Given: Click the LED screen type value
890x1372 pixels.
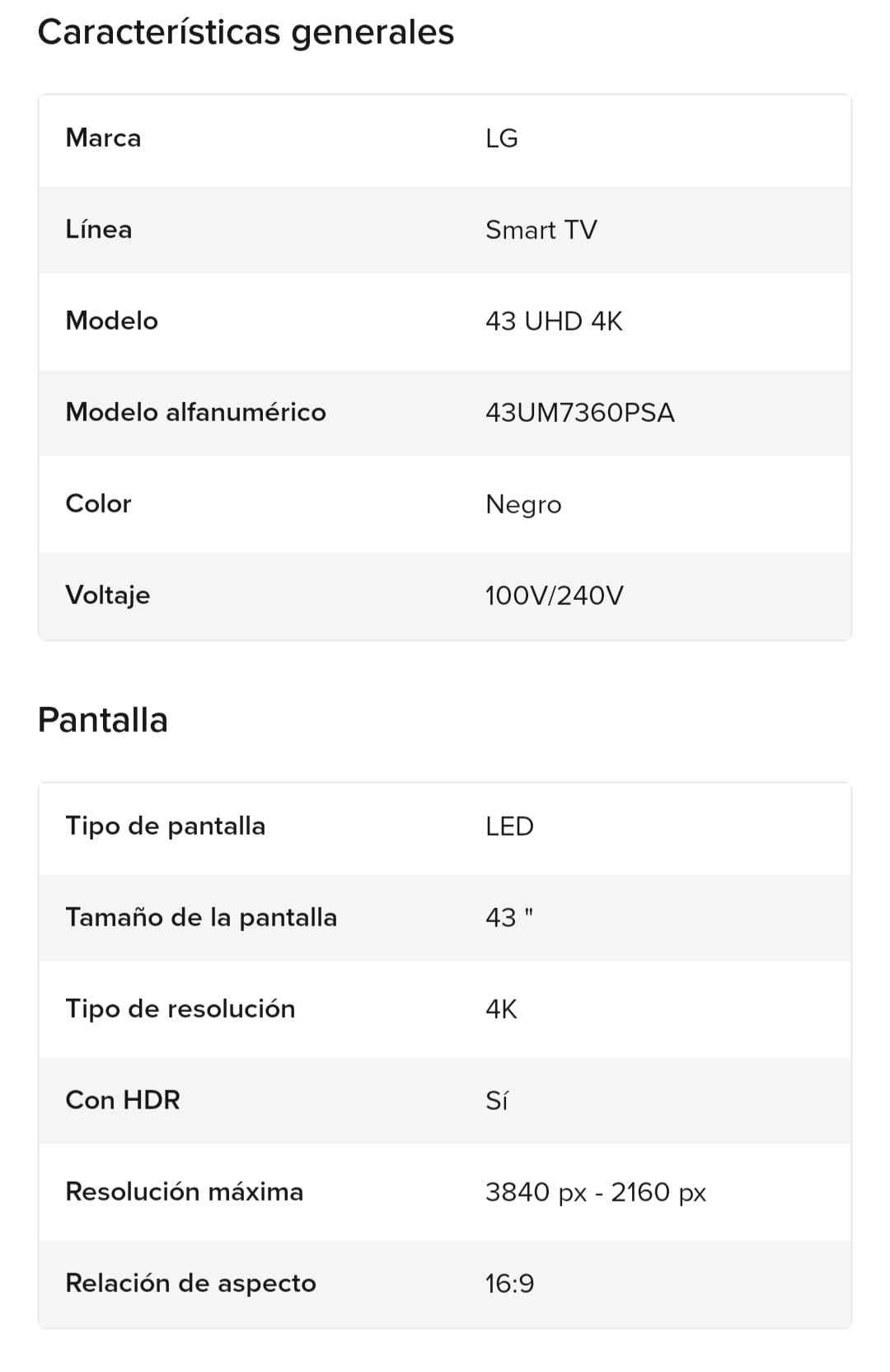Looking at the screenshot, I should click(x=509, y=826).
